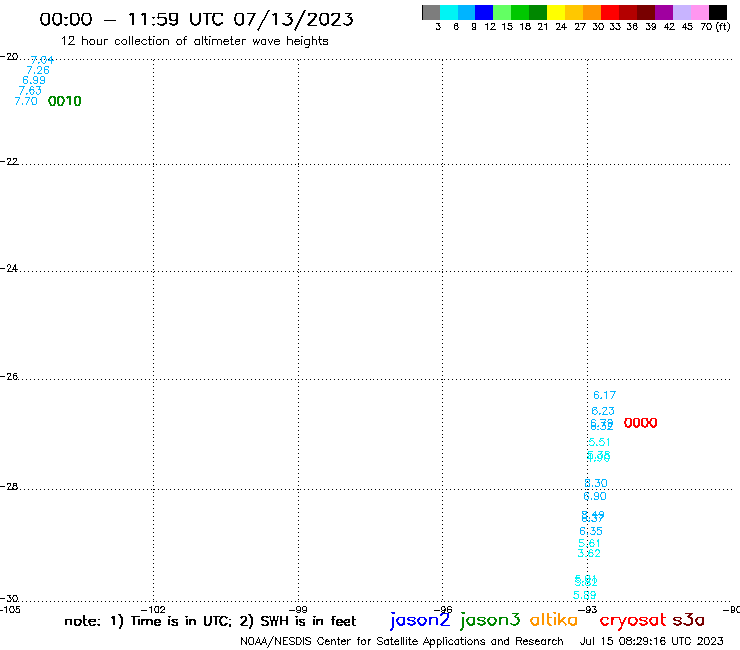The width and height of the screenshot is (740, 650).
Task: Click the '7.26' wave height reading
Action: (38, 70)
